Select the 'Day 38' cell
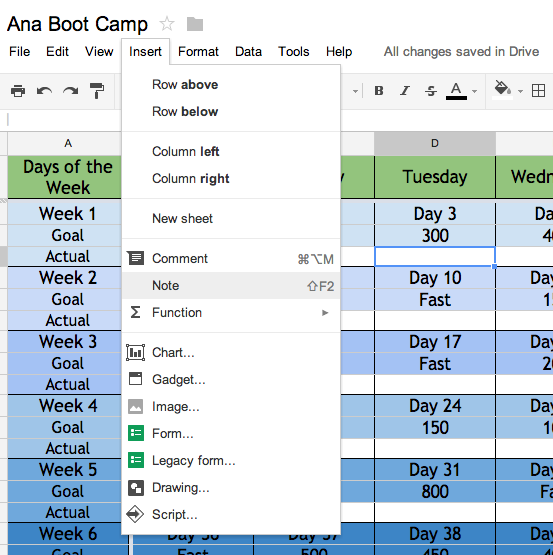553x555 pixels. coord(435,534)
